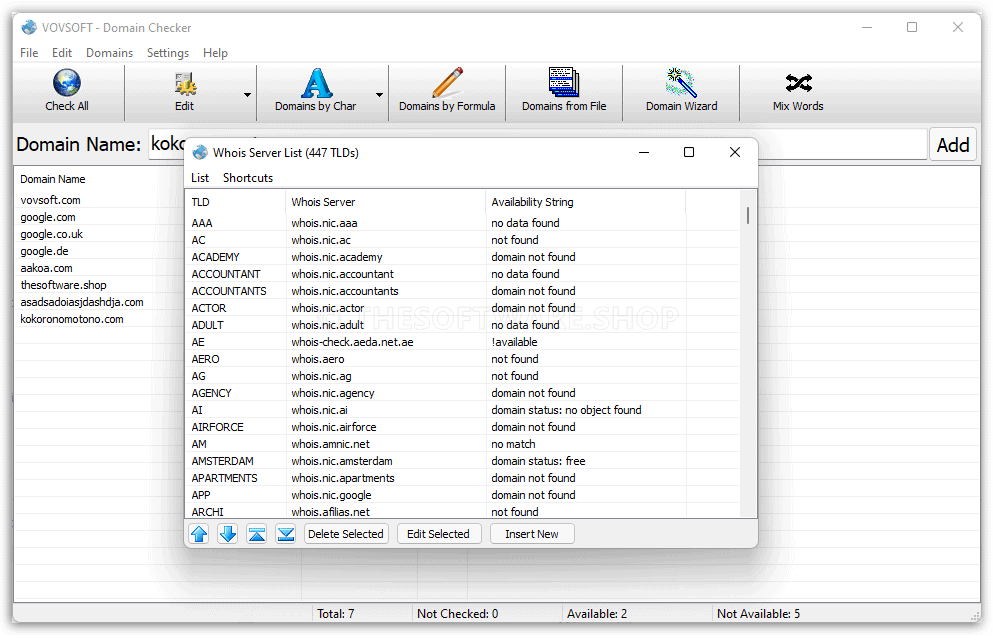The width and height of the screenshot is (994, 635).
Task: Click the Edit Selected button
Action: tap(438, 534)
